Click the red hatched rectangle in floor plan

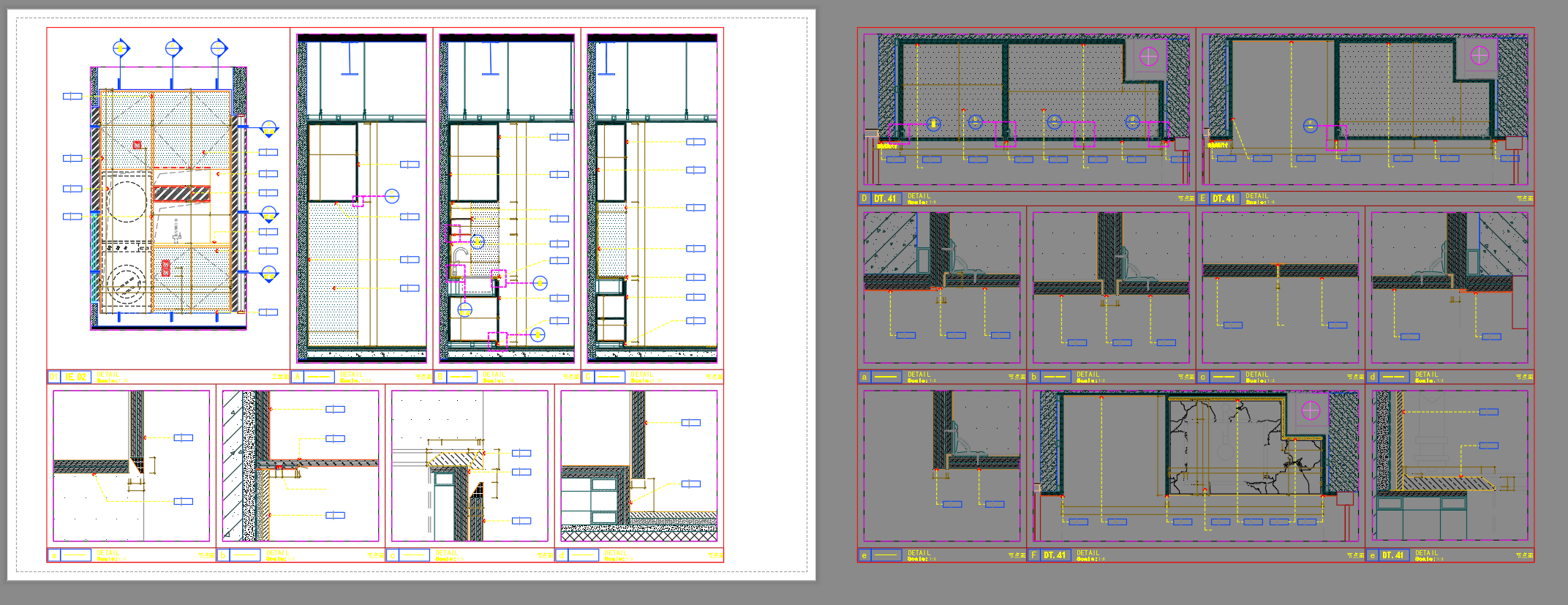point(181,194)
